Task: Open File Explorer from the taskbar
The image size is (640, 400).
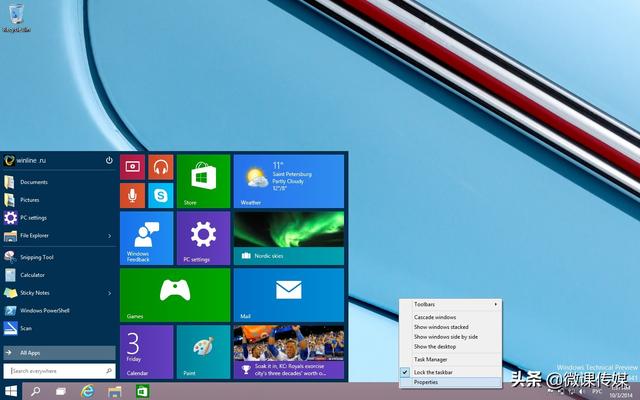Action: tap(115, 392)
